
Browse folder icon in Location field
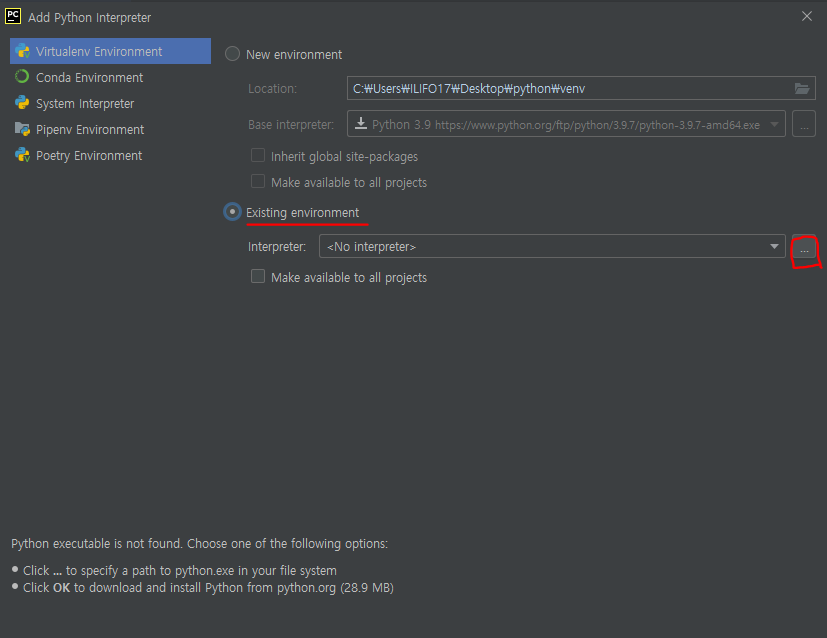pyautogui.click(x=802, y=88)
